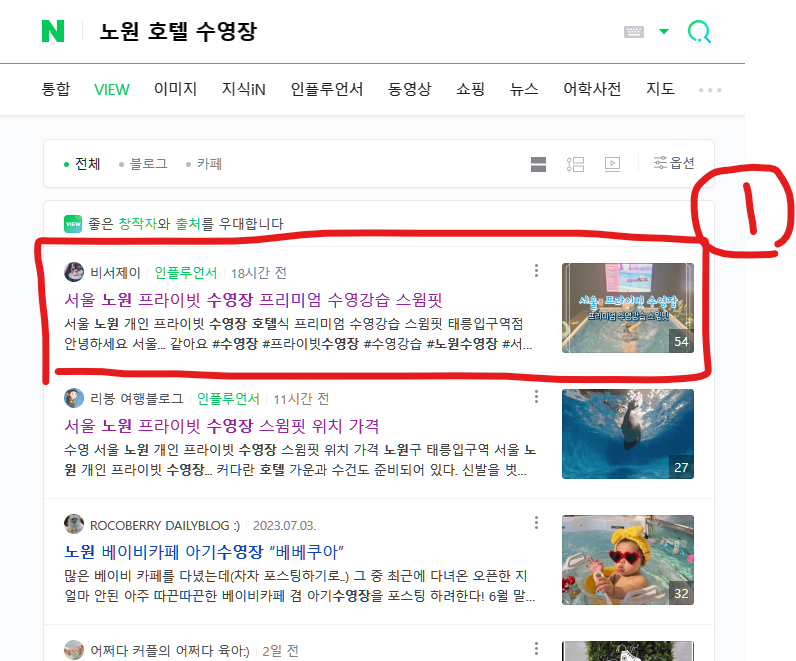
Task: Open post 노원 베이비카페 아기수영장 베베쿠아
Action: (x=204, y=551)
